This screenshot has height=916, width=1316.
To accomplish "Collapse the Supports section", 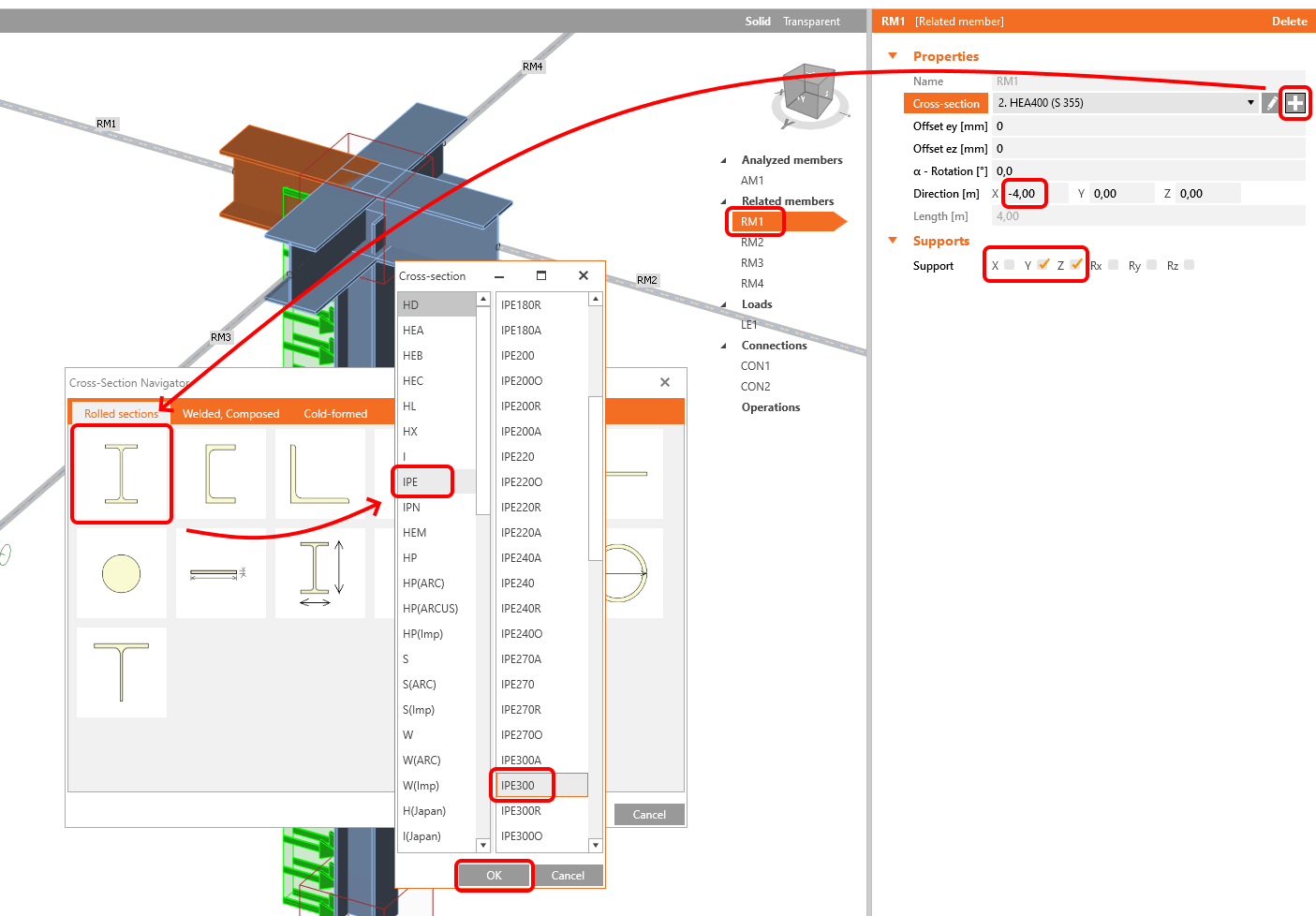I will click(x=893, y=241).
